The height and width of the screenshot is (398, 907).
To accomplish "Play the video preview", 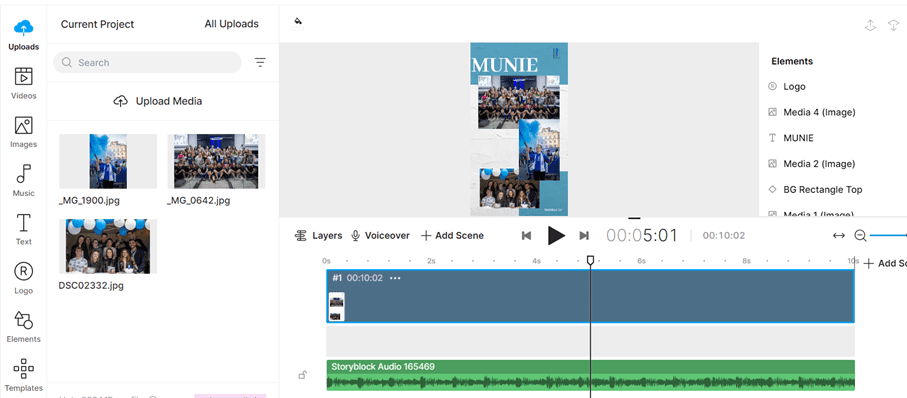I will click(x=556, y=235).
